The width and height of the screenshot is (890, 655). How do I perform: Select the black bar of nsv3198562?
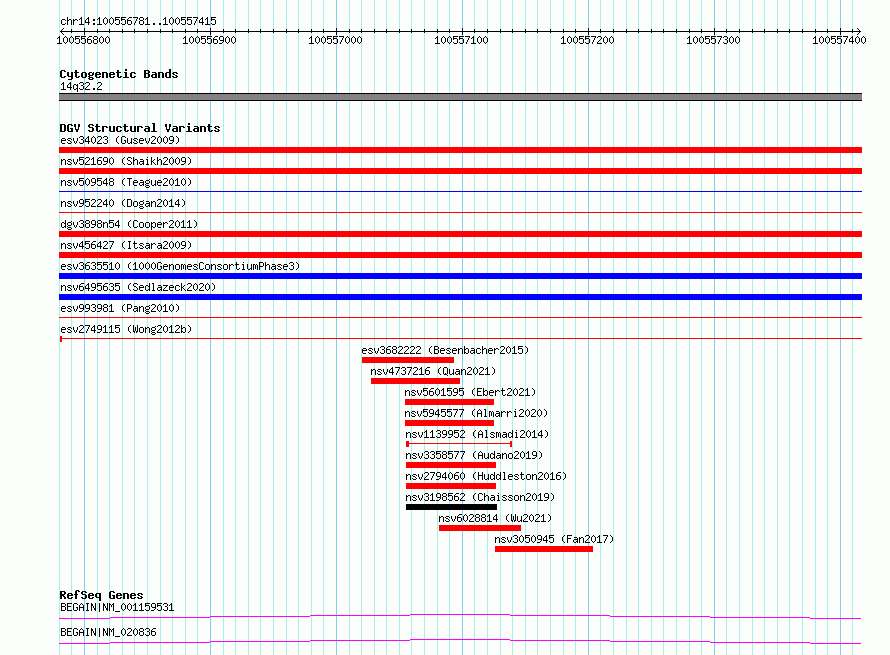pos(451,507)
